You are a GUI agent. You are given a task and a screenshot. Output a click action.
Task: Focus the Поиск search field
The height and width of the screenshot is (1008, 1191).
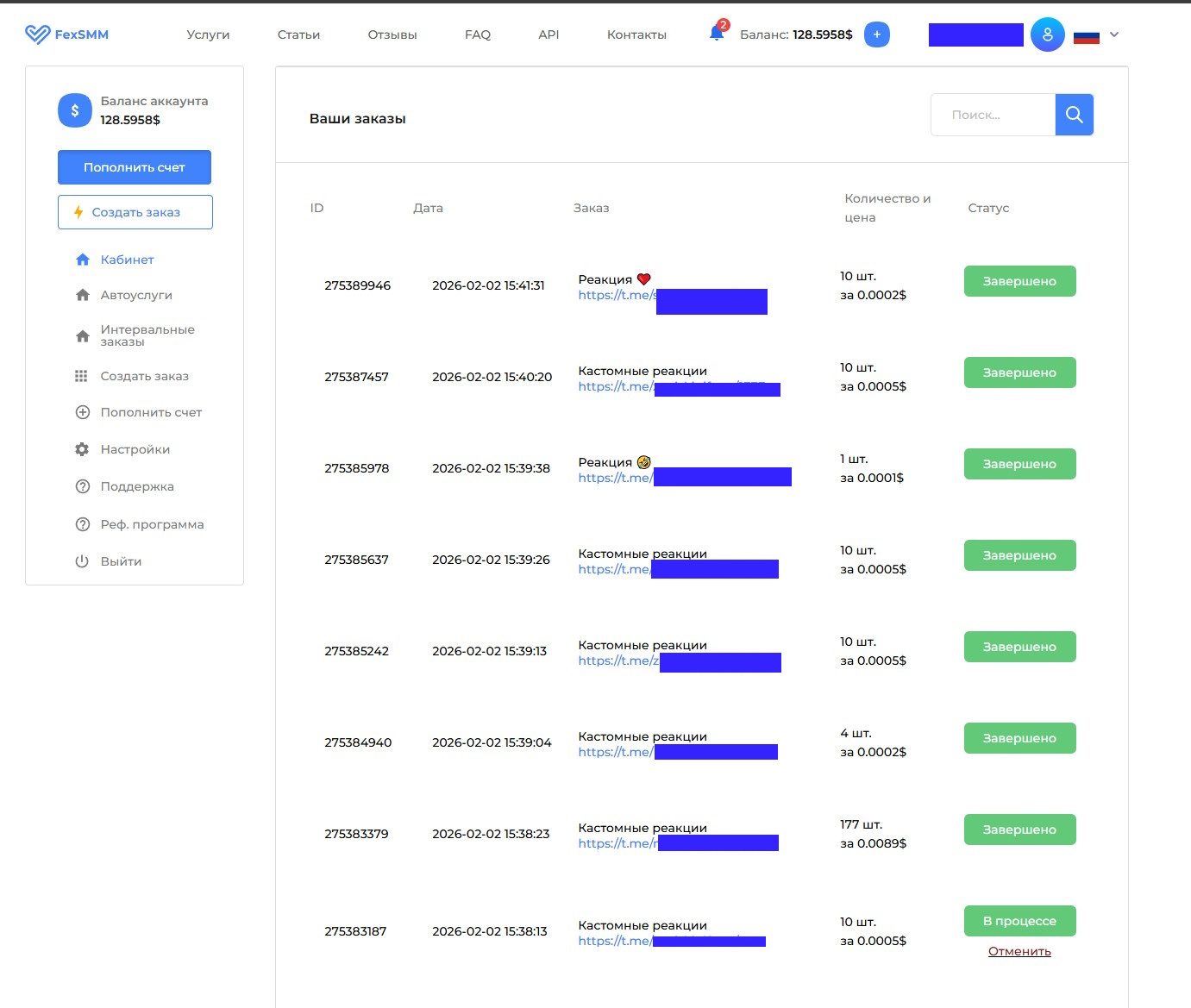pyautogui.click(x=992, y=115)
